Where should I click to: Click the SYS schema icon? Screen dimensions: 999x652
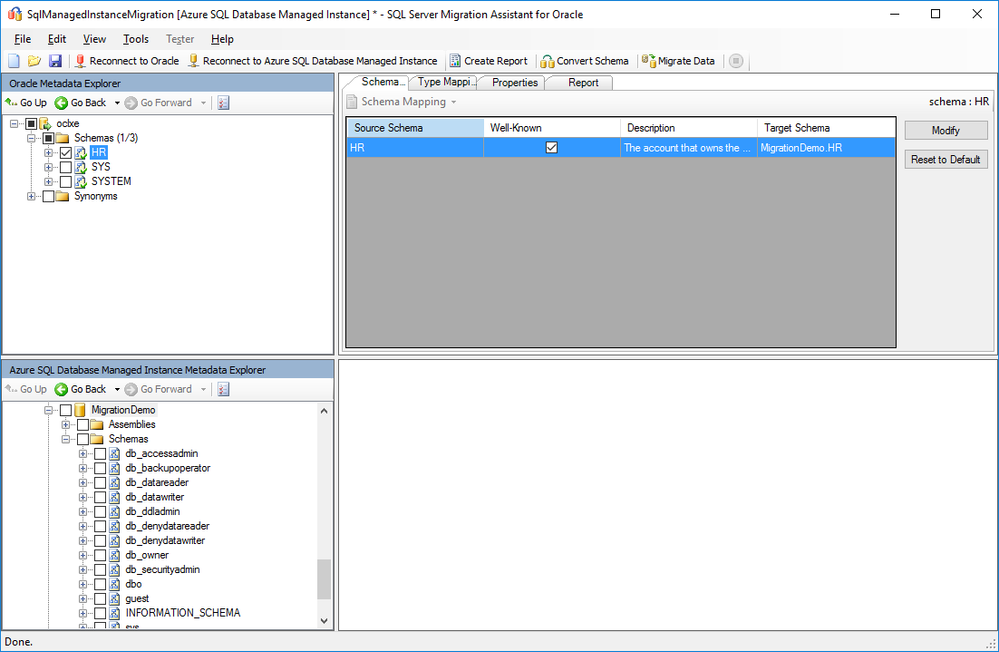80,167
